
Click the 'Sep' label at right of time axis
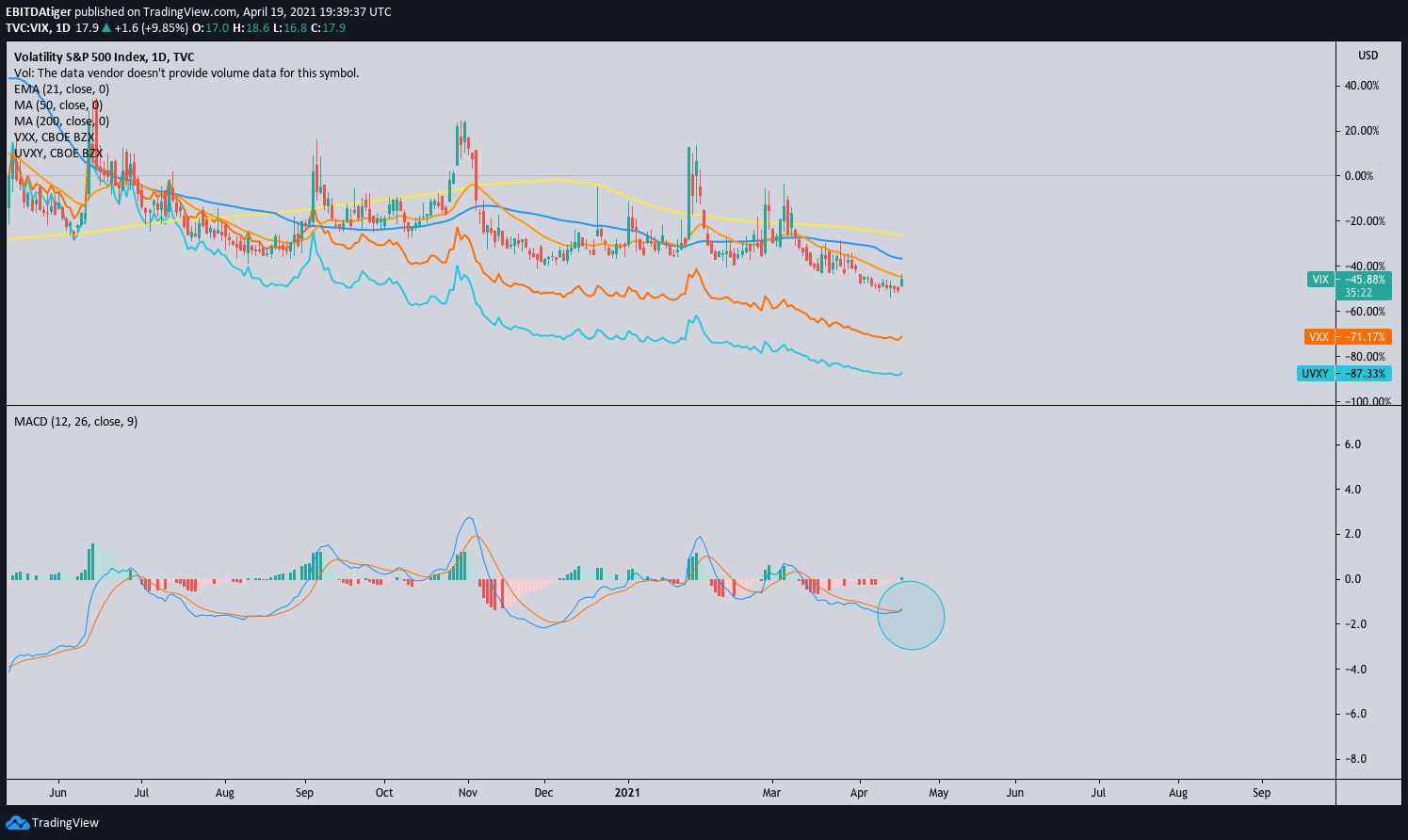(1262, 793)
